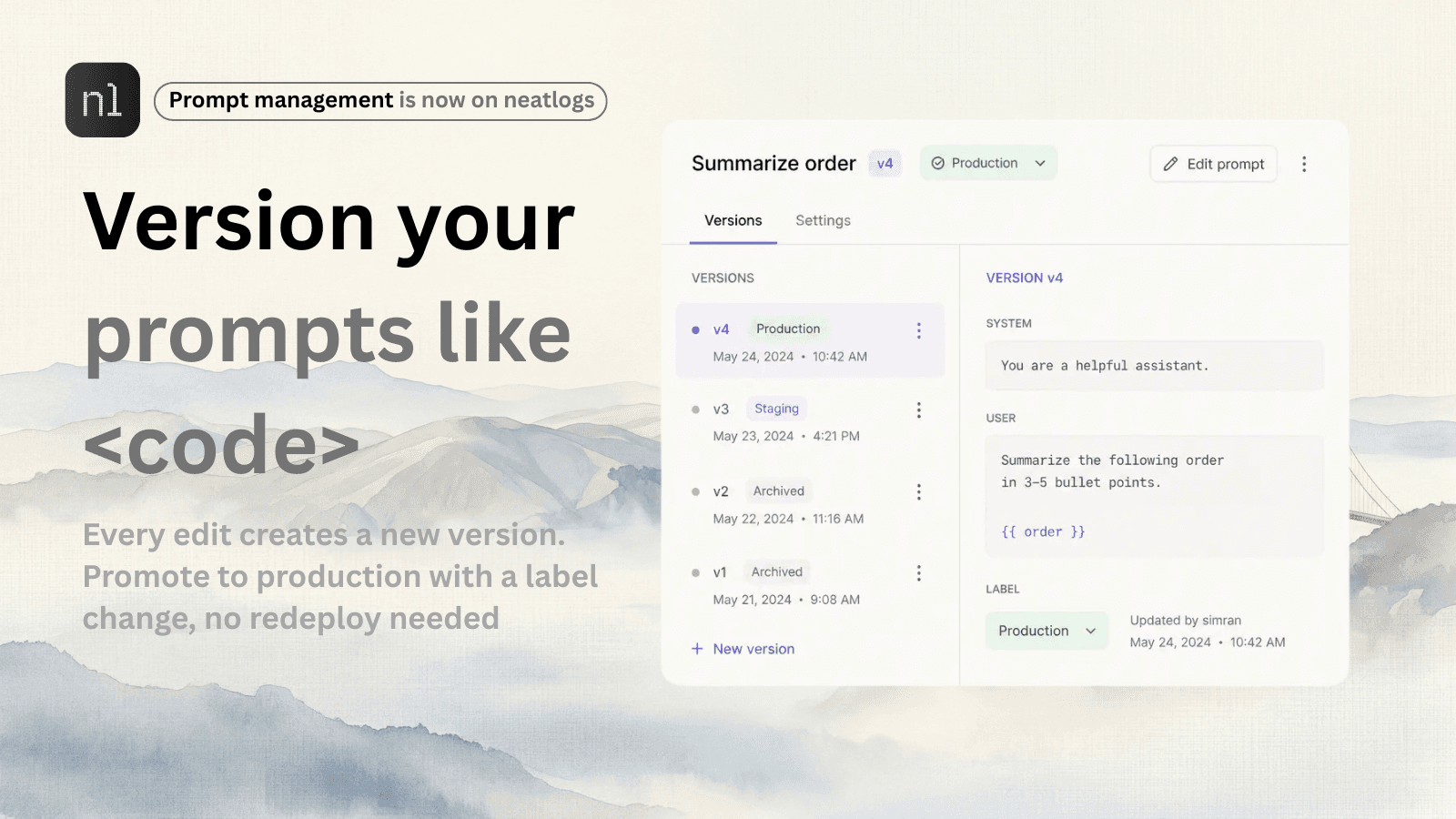Screen dimensions: 1456x819
Task: Select version v1 in the versions list
Action: [x=810, y=584]
